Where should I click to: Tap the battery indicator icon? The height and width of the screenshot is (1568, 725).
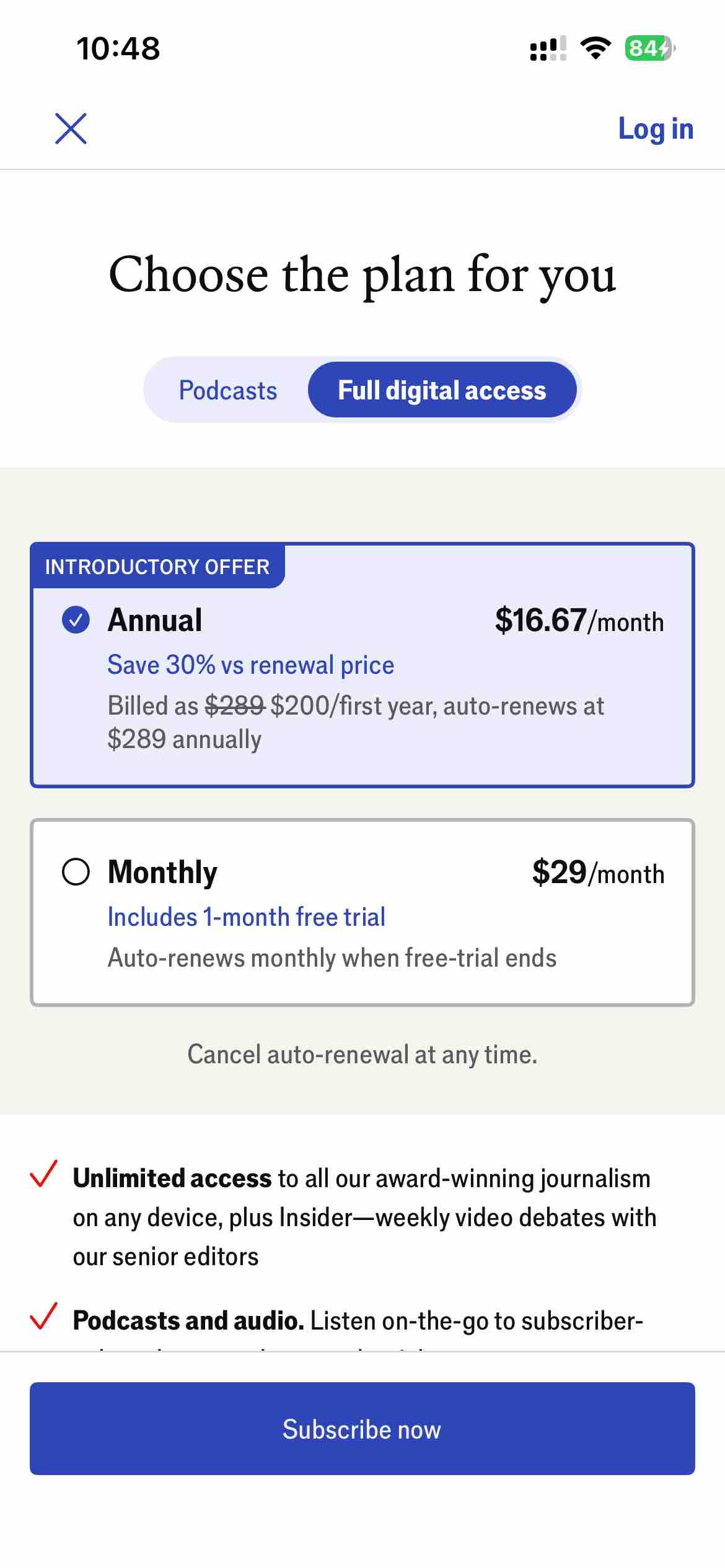pyautogui.click(x=649, y=48)
